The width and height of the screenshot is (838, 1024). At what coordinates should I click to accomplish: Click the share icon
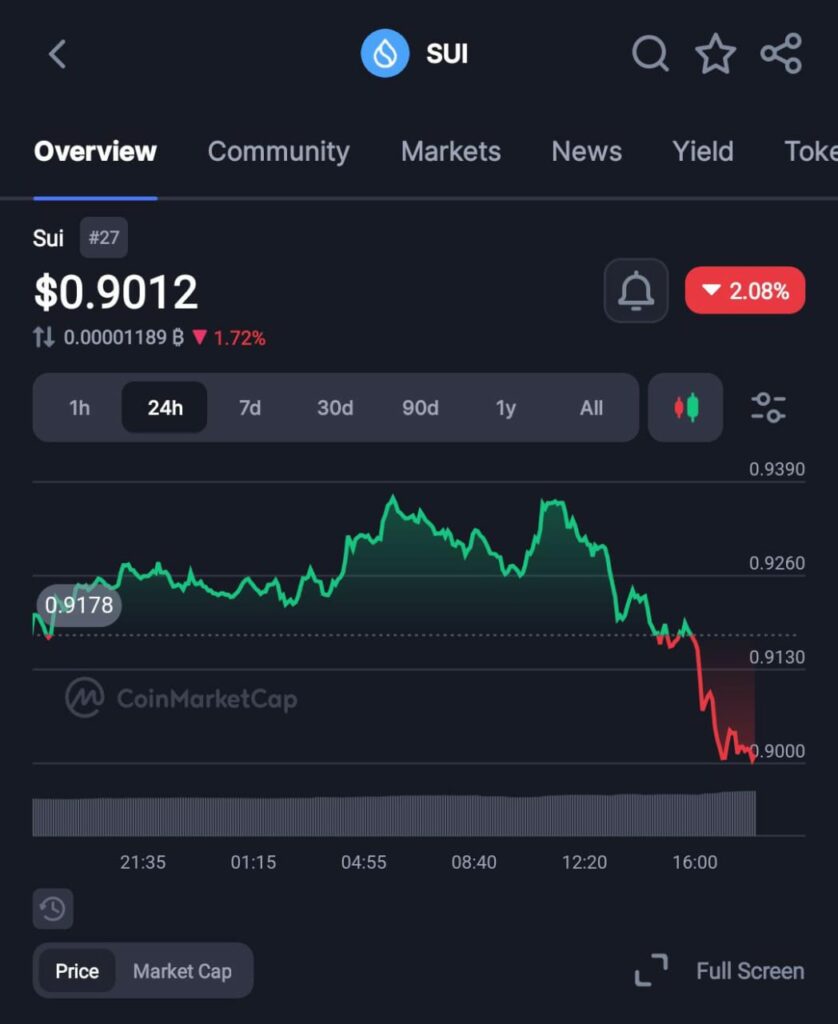tap(781, 55)
